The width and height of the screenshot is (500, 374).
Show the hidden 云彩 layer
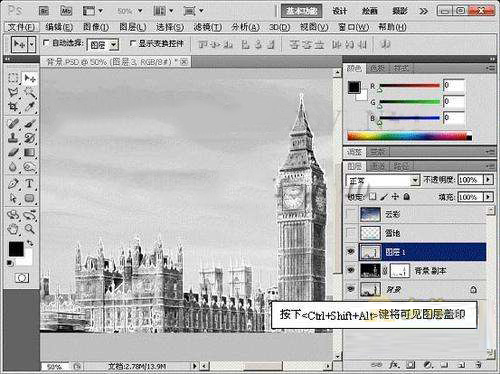[x=351, y=214]
